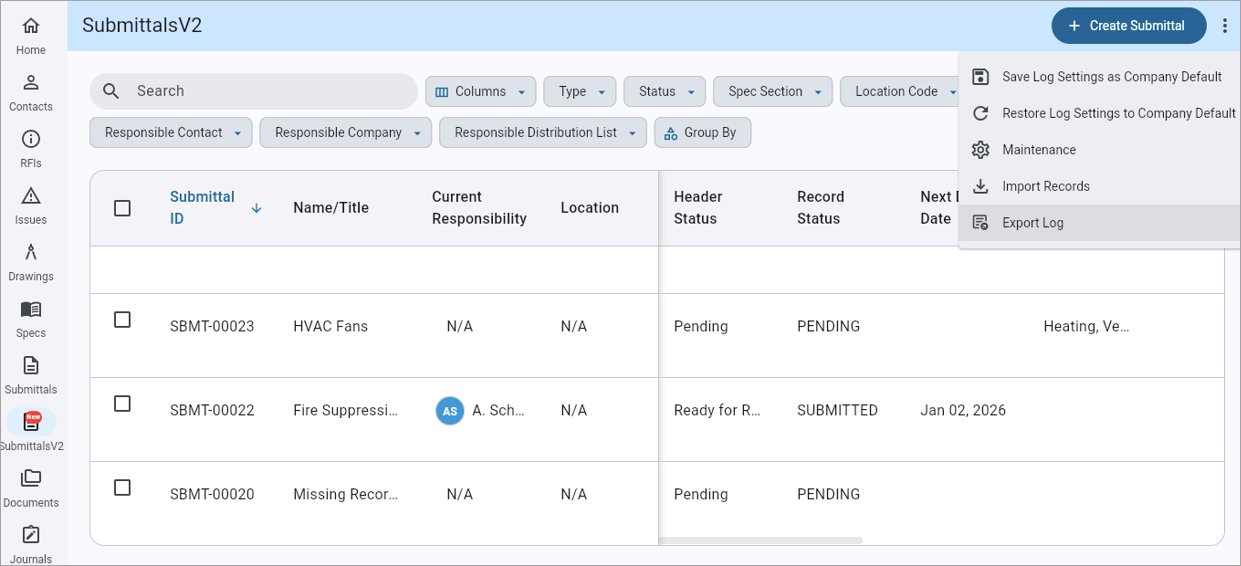Click the Fire Suppressi… title cell
The width and height of the screenshot is (1241, 566).
click(344, 410)
